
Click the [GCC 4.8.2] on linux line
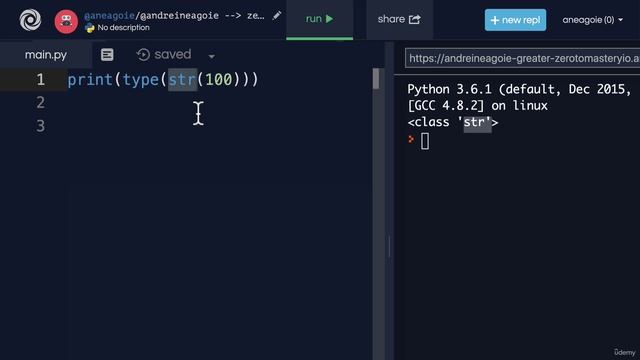(478, 106)
